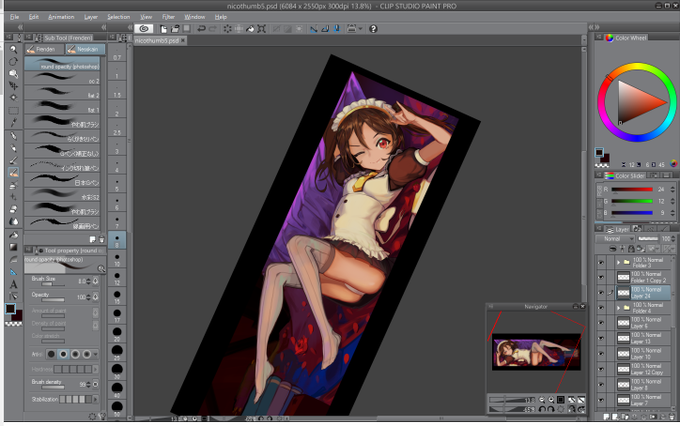Toggle snap to grid icon

pyautogui.click(x=336, y=29)
